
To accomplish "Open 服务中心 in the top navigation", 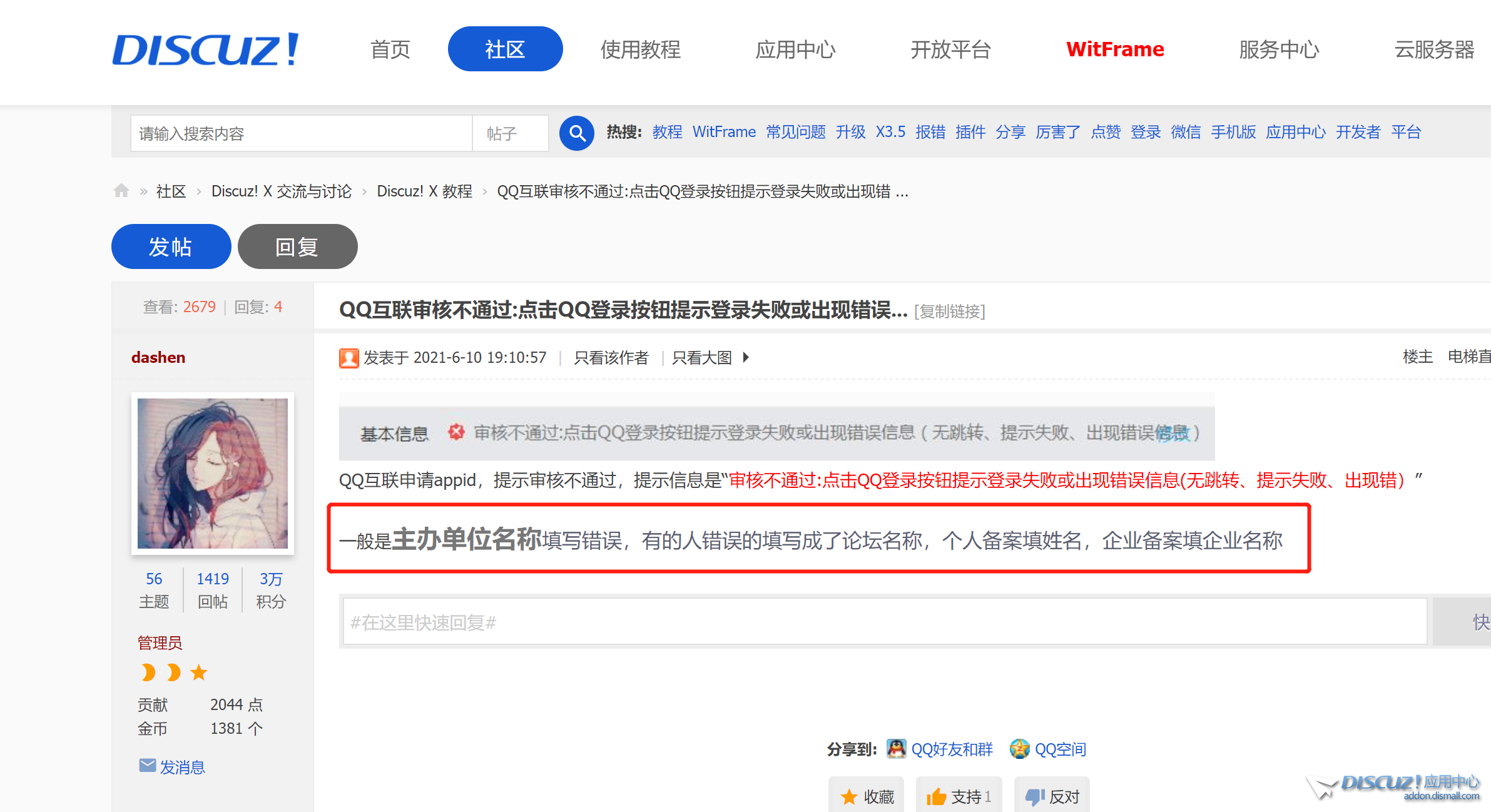I will (1279, 49).
